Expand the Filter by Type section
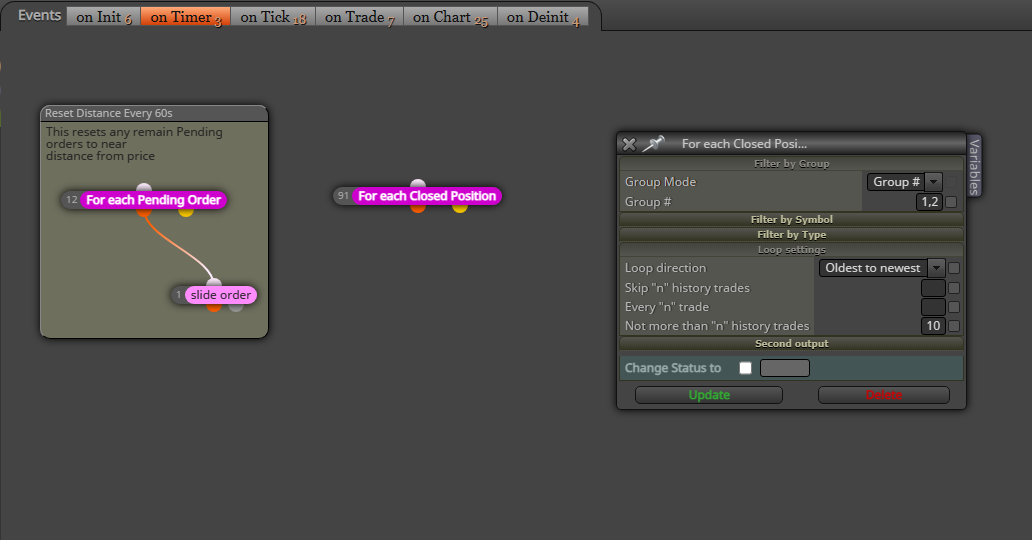1032x540 pixels. [792, 234]
